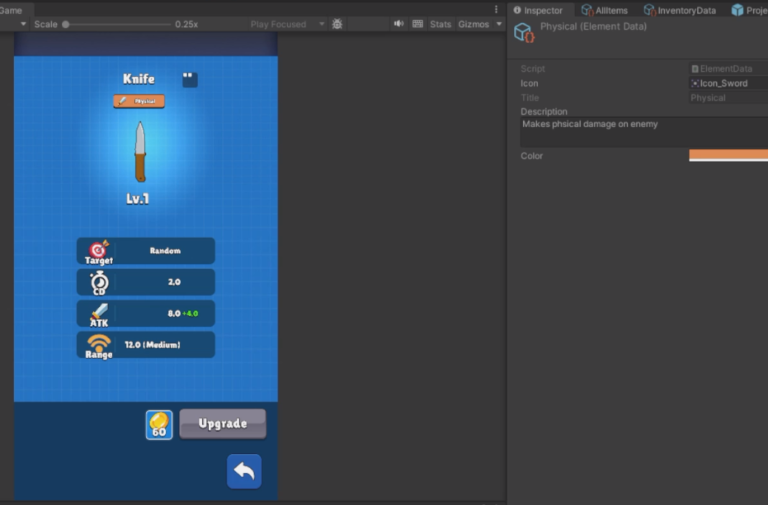Image resolution: width=768 pixels, height=505 pixels.
Task: Click the Range signal icon
Action: tap(98, 344)
